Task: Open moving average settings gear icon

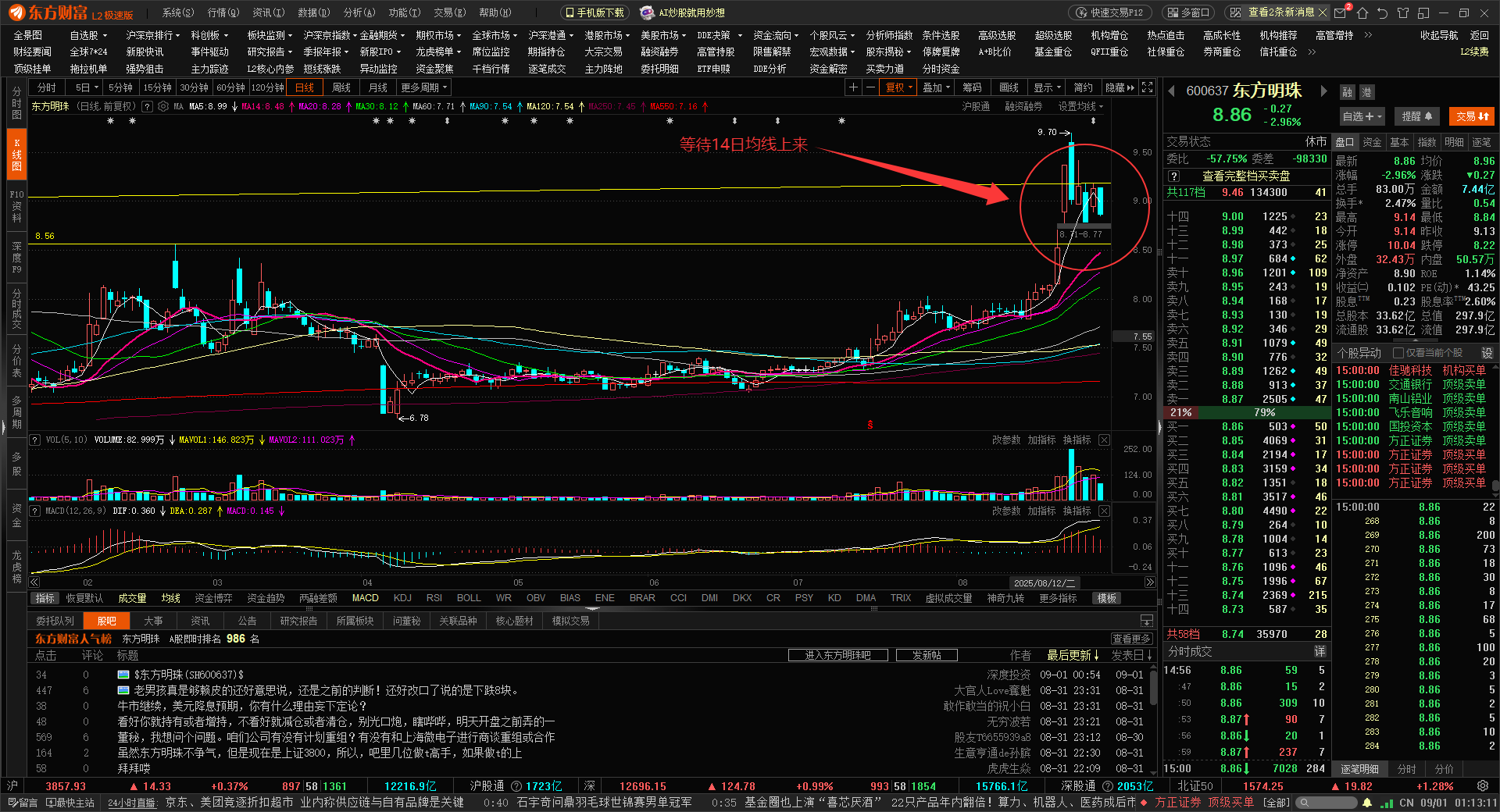Action: point(163,106)
